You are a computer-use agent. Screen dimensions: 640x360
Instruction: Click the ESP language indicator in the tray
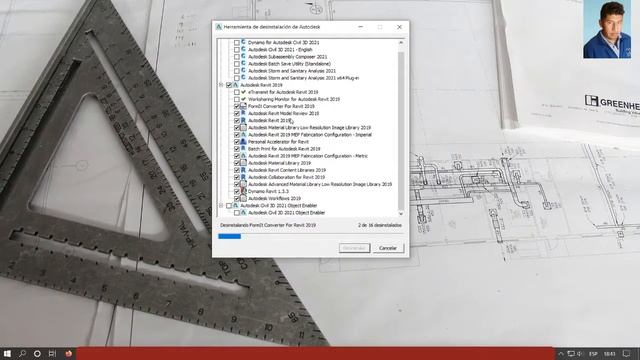click(593, 353)
